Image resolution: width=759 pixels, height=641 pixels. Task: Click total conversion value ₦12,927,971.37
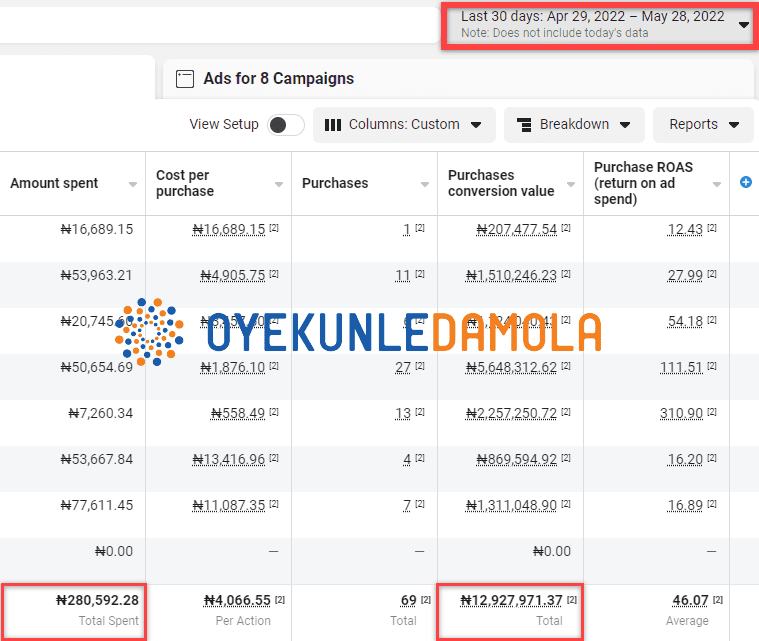tap(511, 600)
